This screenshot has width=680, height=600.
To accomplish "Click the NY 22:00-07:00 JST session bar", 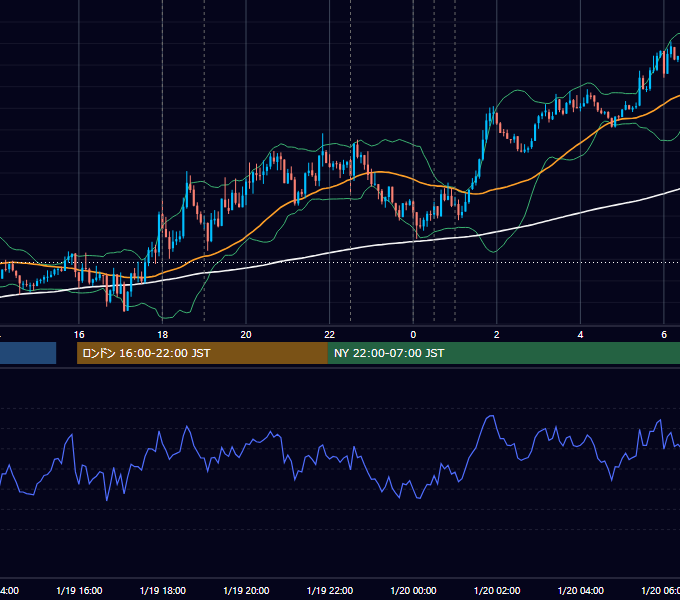I will click(x=503, y=353).
